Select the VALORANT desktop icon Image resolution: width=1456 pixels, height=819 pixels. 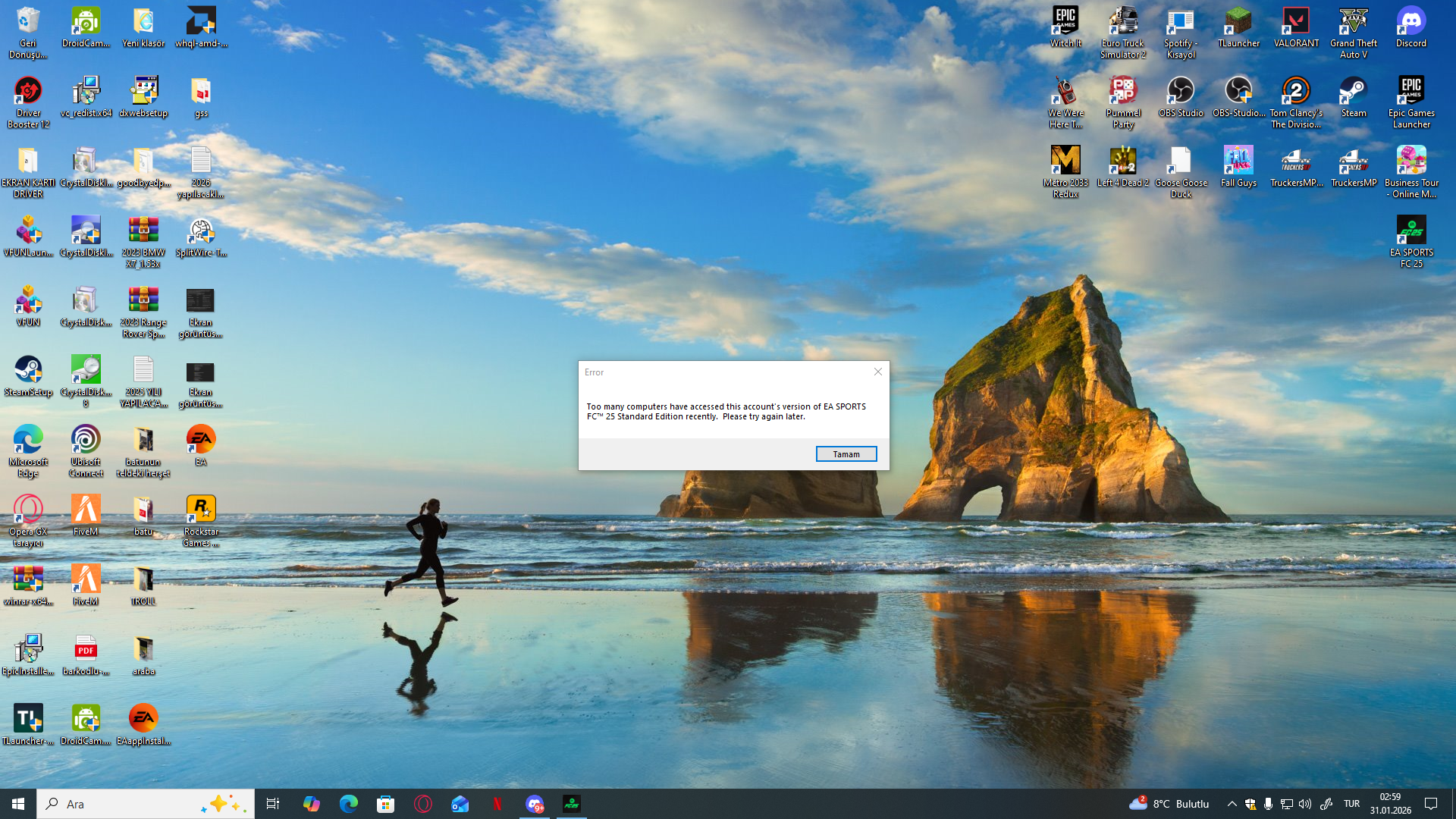coord(1296,28)
